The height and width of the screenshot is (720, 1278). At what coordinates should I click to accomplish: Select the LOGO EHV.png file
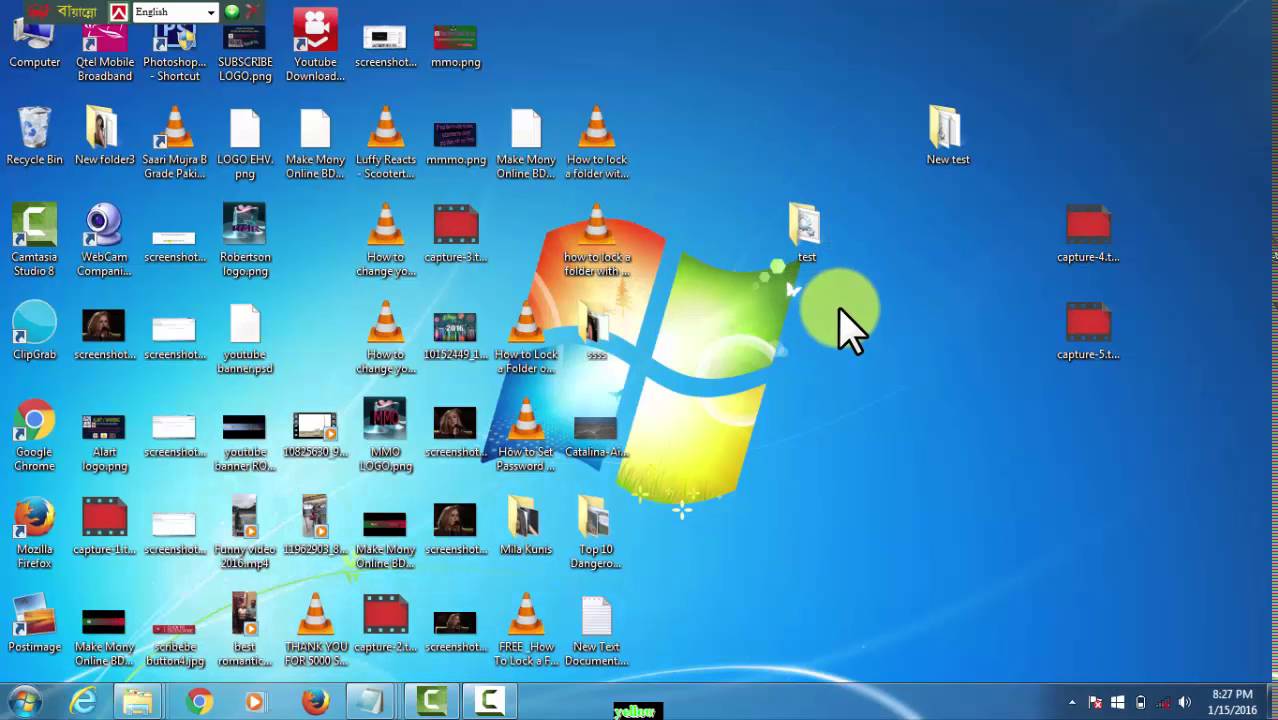click(245, 143)
